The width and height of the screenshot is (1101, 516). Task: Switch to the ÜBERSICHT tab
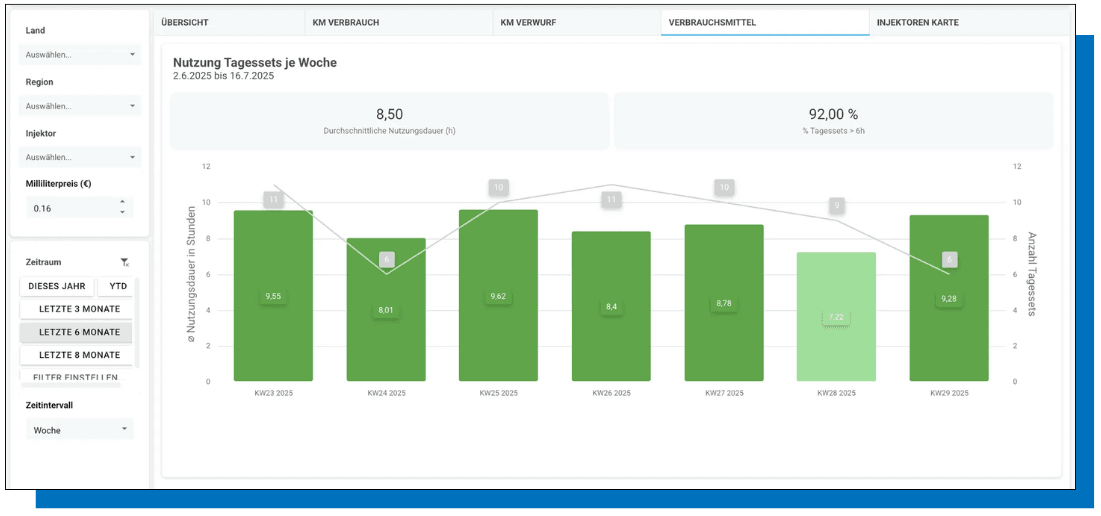(x=228, y=22)
